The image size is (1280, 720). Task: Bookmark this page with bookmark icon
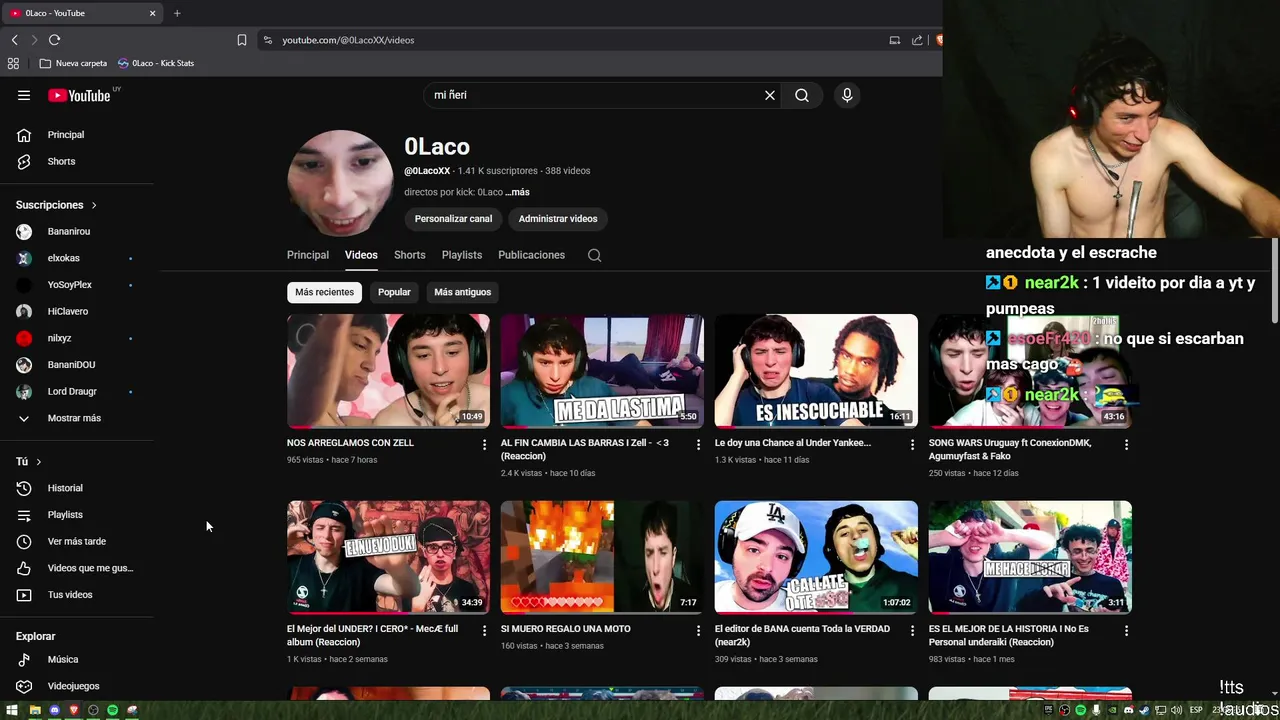point(242,40)
